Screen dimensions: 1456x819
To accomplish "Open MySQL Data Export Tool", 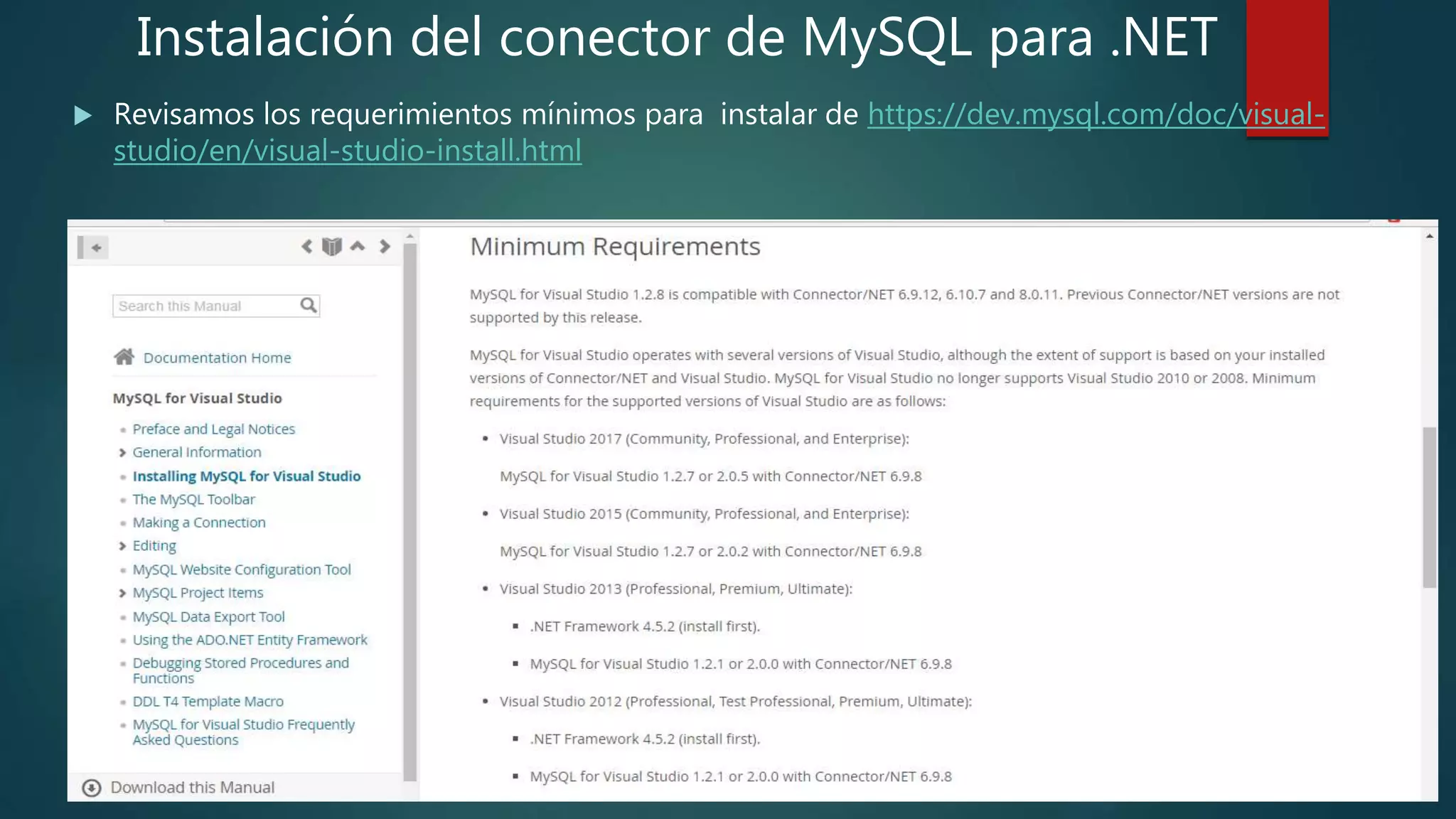I will pos(208,616).
